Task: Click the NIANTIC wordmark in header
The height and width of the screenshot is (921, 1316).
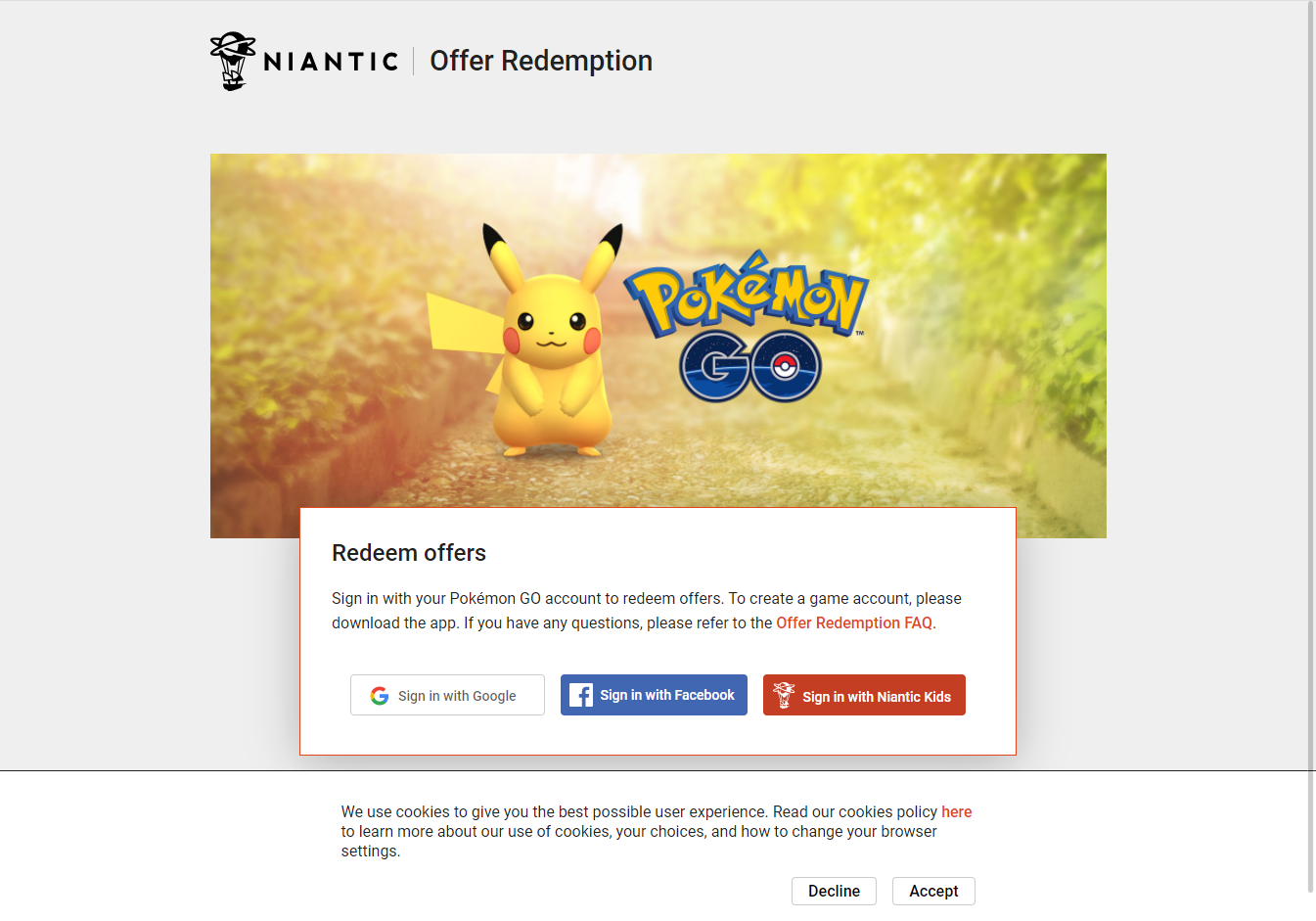Action: [x=331, y=62]
